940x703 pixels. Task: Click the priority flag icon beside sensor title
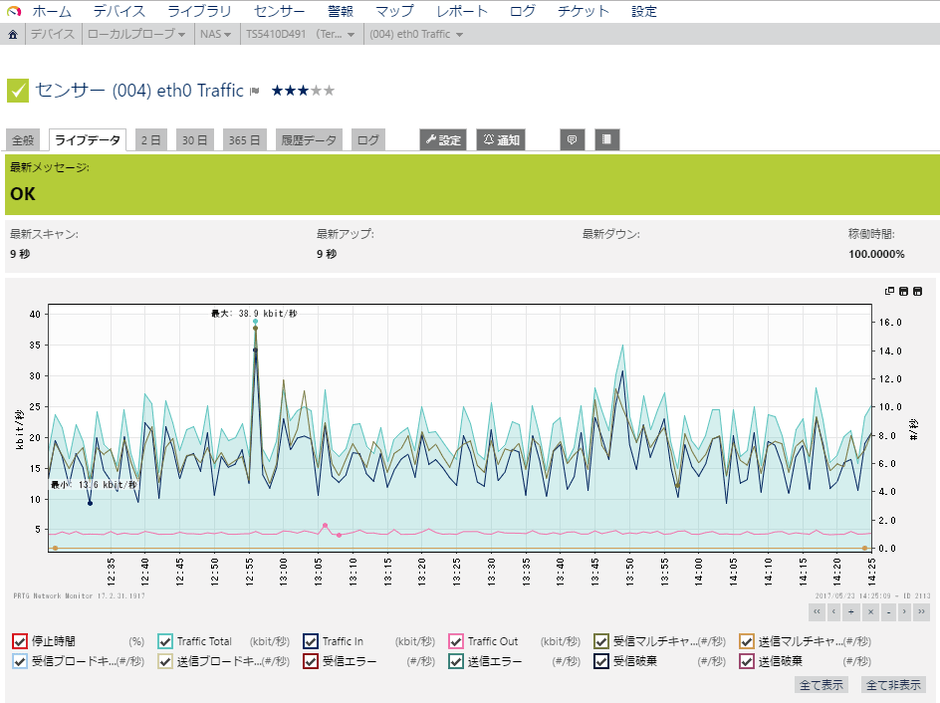[x=255, y=91]
